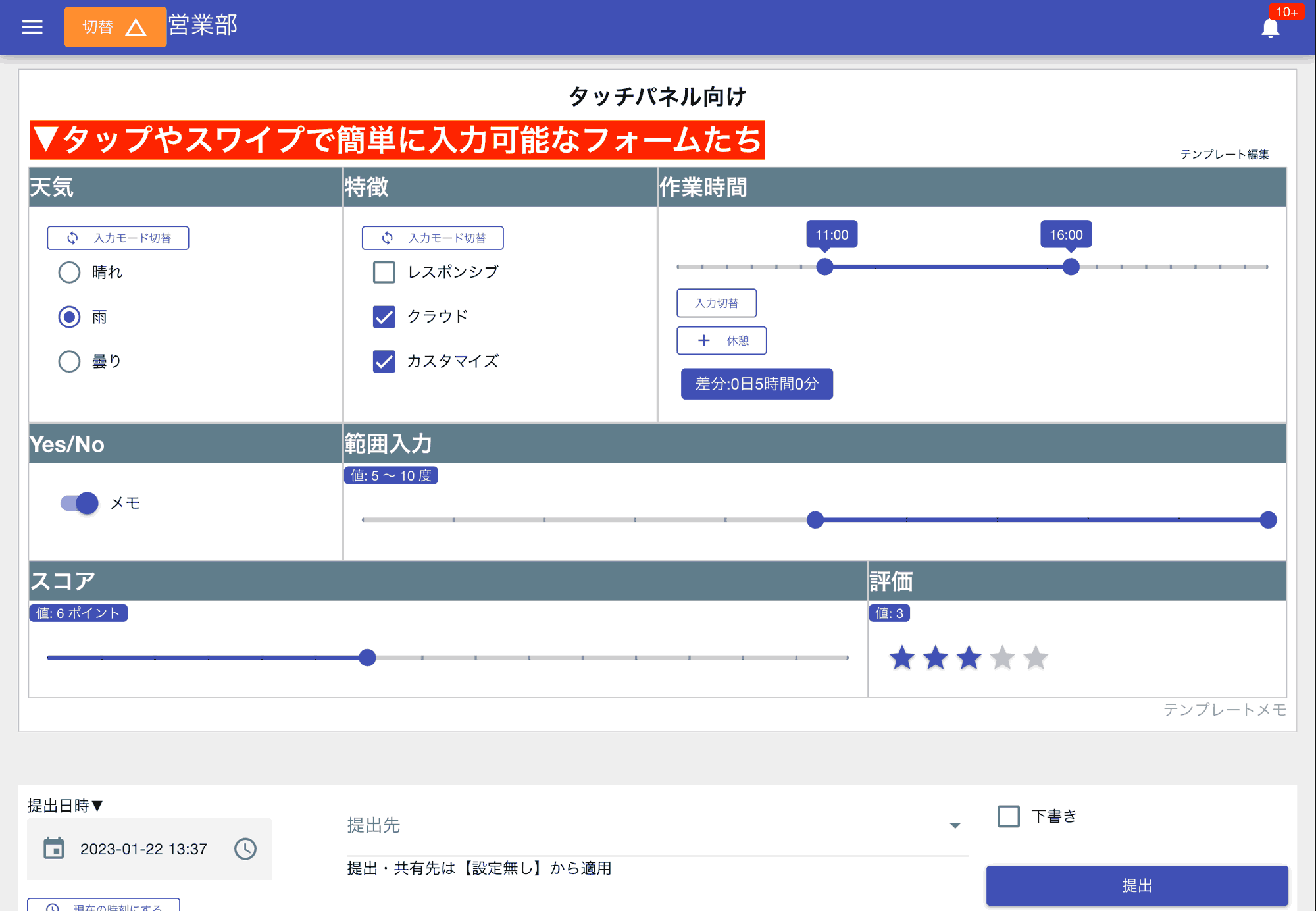1316x911 pixels.
Task: Collapse the 提出日時 section triangle
Action: coord(97,806)
